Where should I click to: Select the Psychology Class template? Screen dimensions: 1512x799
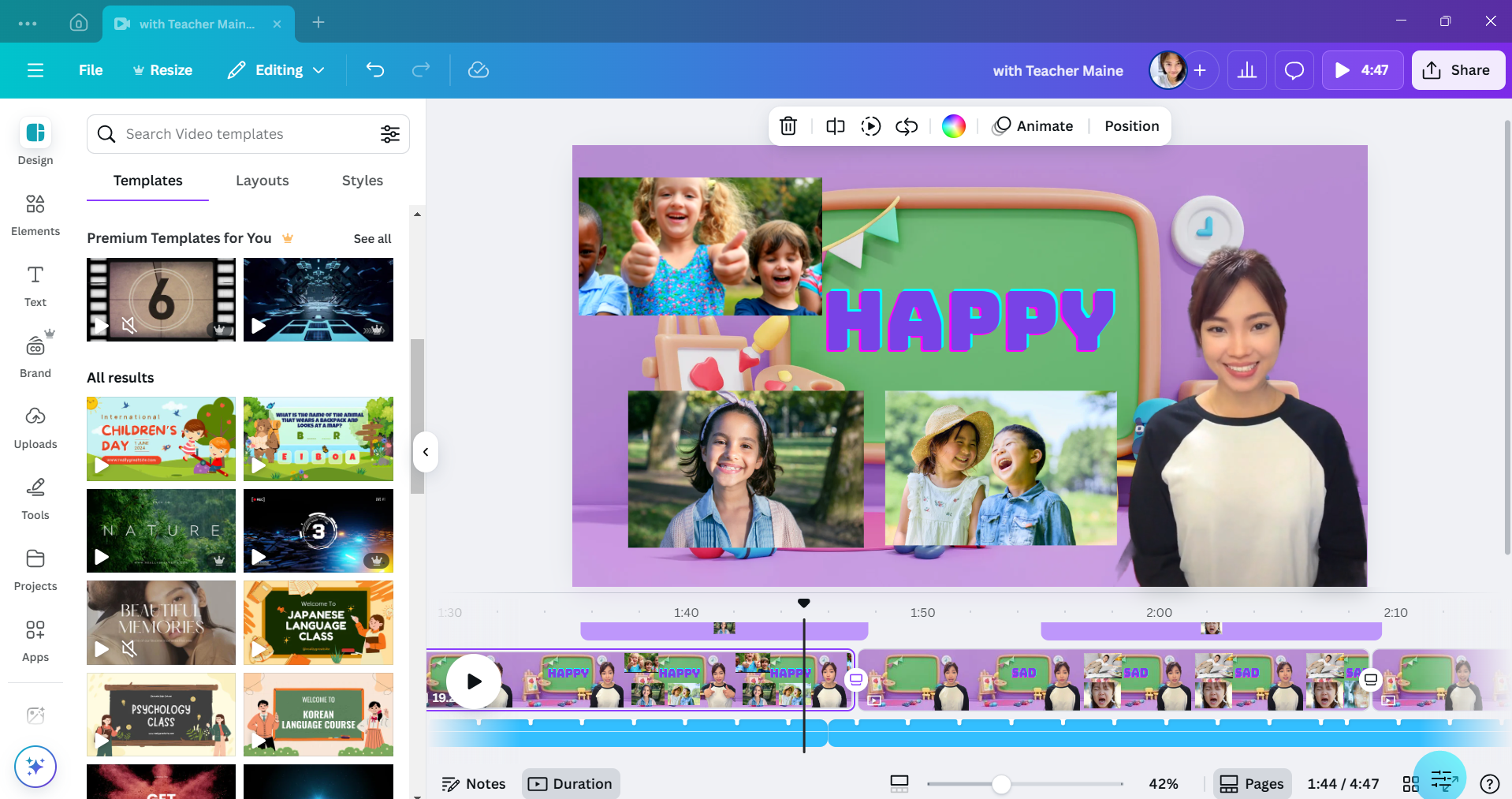click(x=161, y=715)
